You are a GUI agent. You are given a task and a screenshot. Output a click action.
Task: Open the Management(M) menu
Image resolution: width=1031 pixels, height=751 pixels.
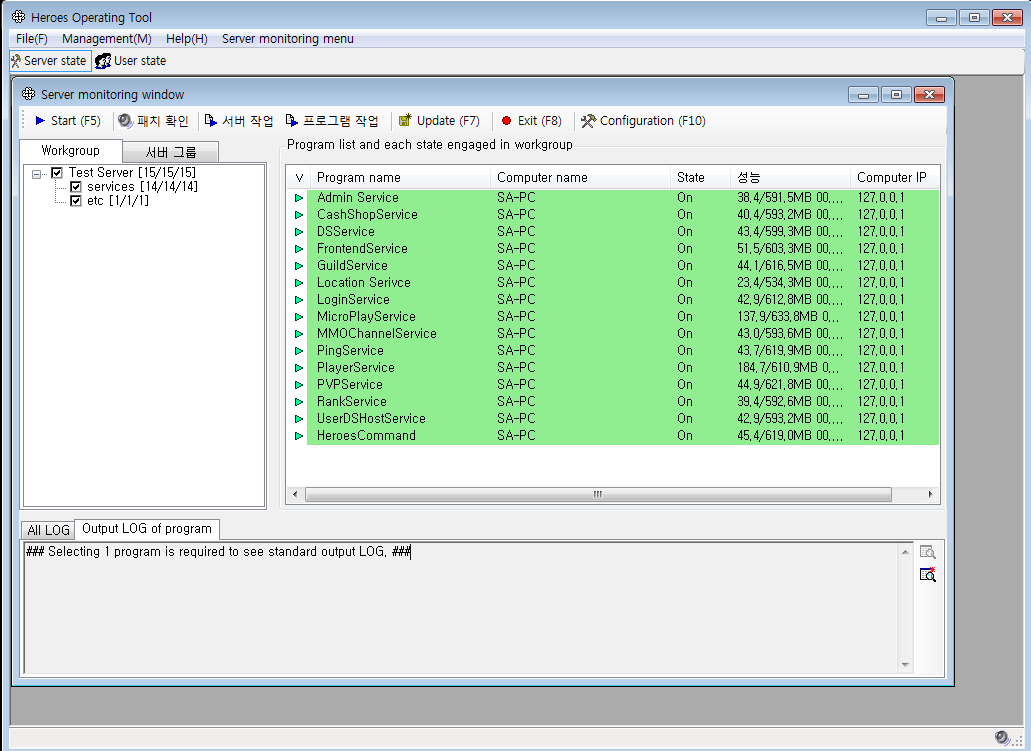(106, 39)
